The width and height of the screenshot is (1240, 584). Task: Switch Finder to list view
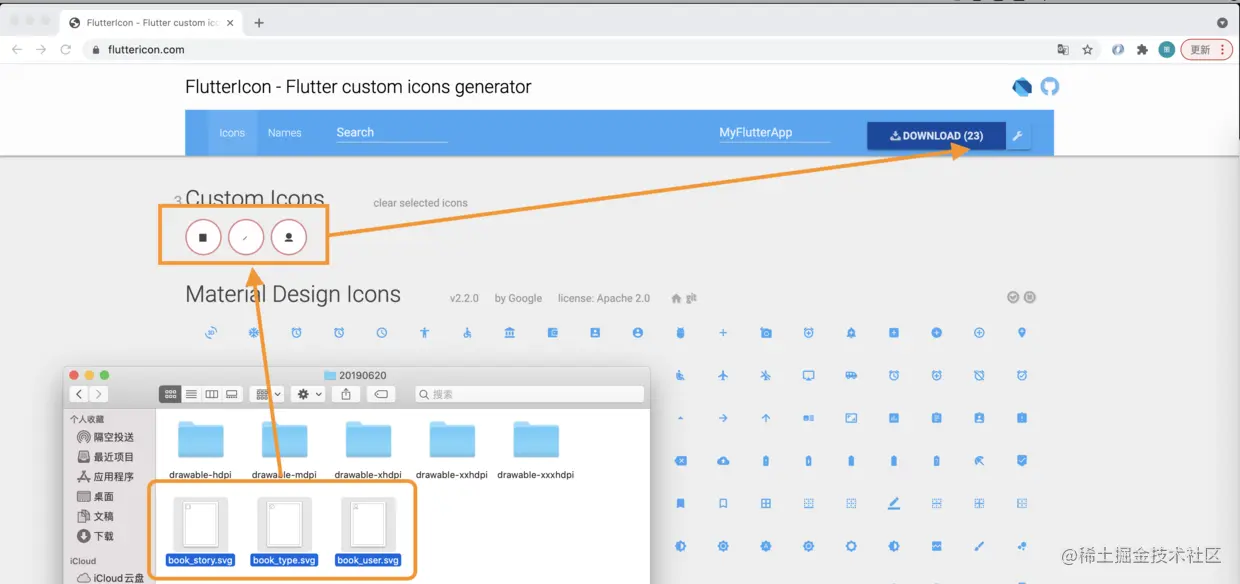point(191,395)
